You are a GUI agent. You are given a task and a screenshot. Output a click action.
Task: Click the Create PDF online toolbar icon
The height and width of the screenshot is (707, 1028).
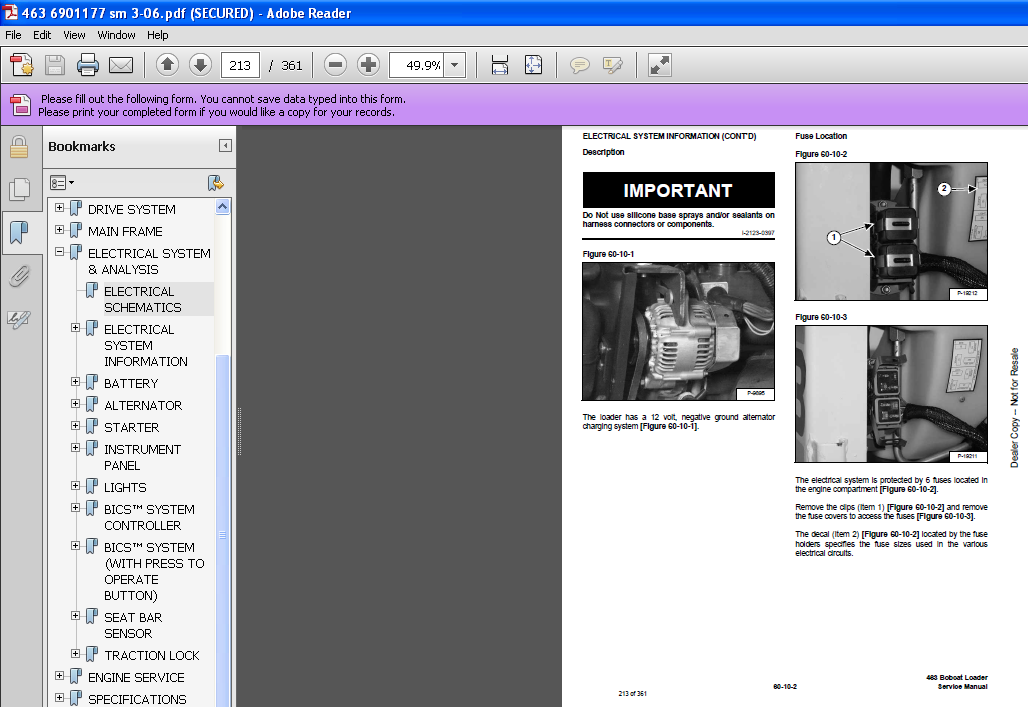pyautogui.click(x=22, y=65)
